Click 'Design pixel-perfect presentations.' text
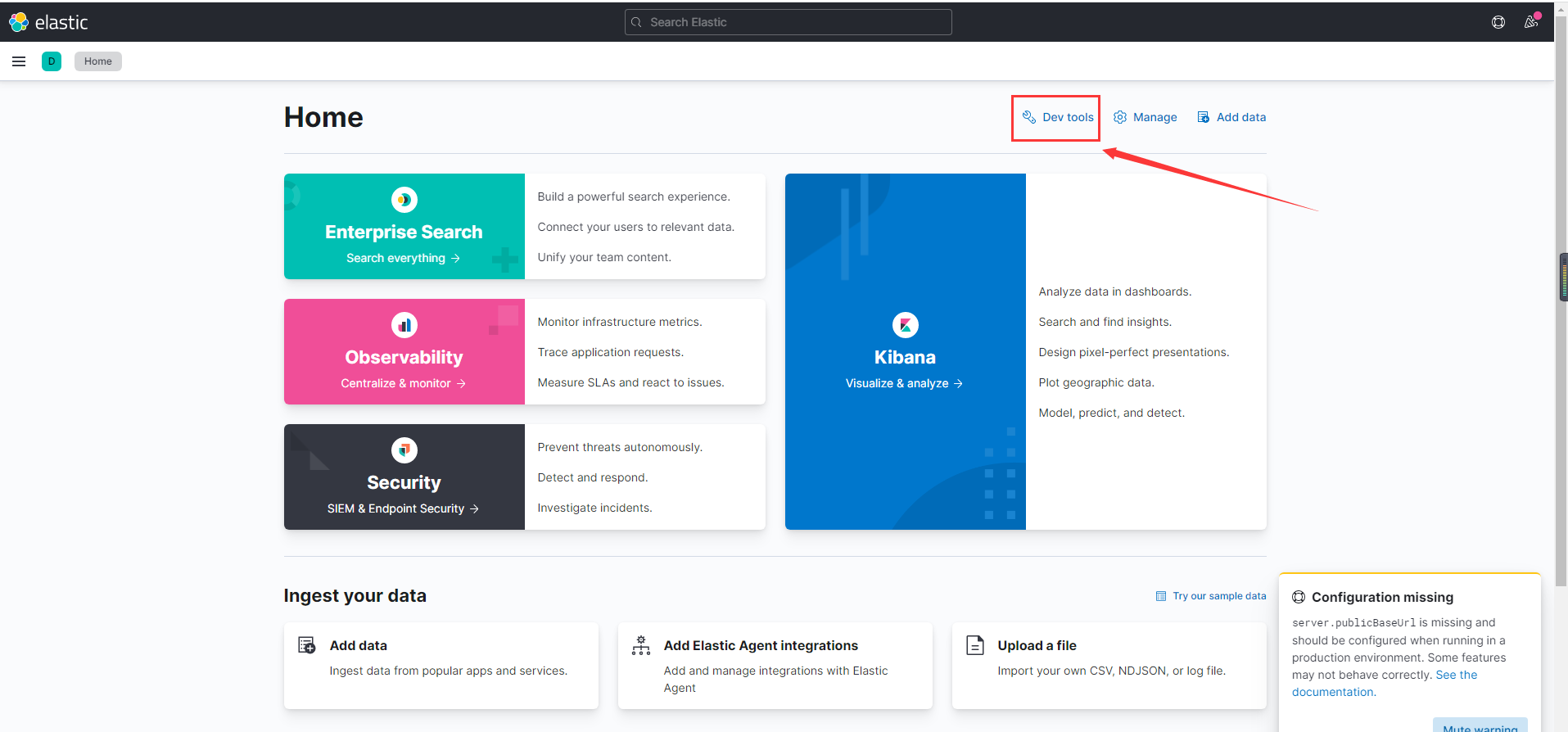1568x732 pixels. click(x=1134, y=352)
